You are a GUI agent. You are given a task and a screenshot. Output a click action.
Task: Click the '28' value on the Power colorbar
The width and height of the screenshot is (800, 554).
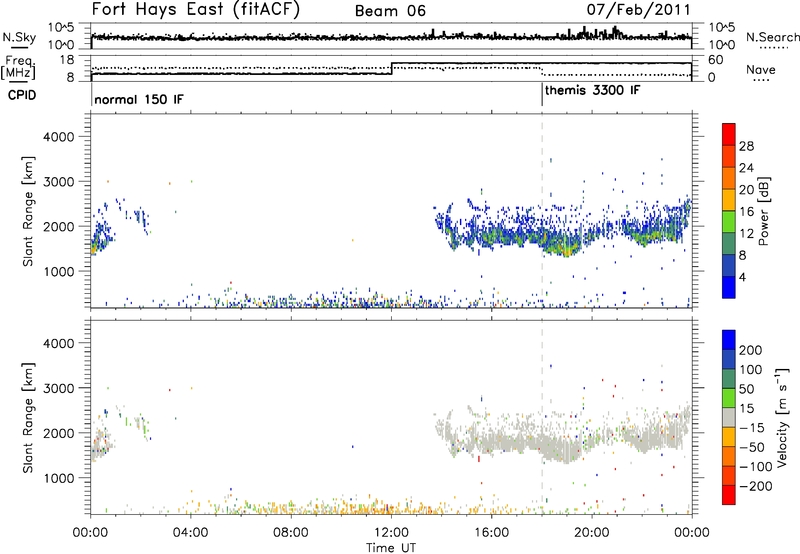coord(746,146)
